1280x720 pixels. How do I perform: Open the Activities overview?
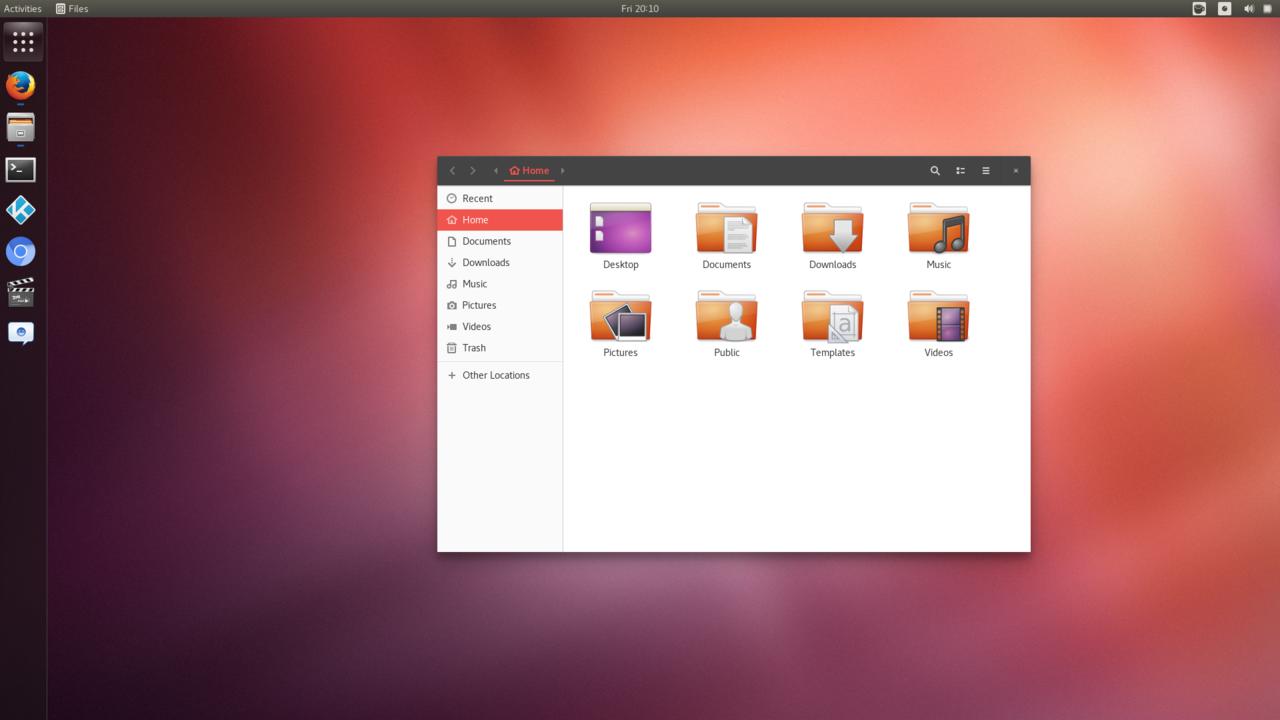[x=23, y=8]
